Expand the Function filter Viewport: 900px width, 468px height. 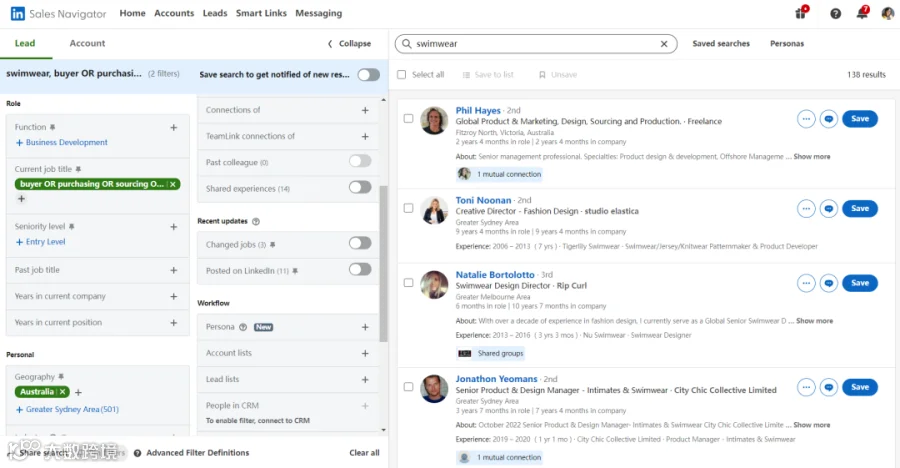click(x=173, y=127)
